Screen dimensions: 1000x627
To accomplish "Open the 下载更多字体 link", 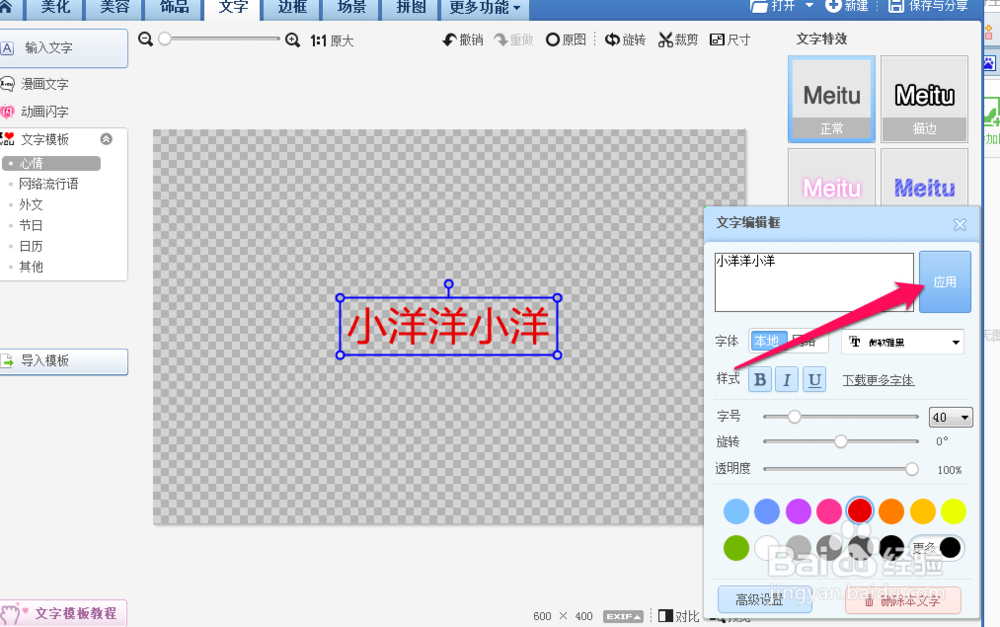I will [878, 380].
